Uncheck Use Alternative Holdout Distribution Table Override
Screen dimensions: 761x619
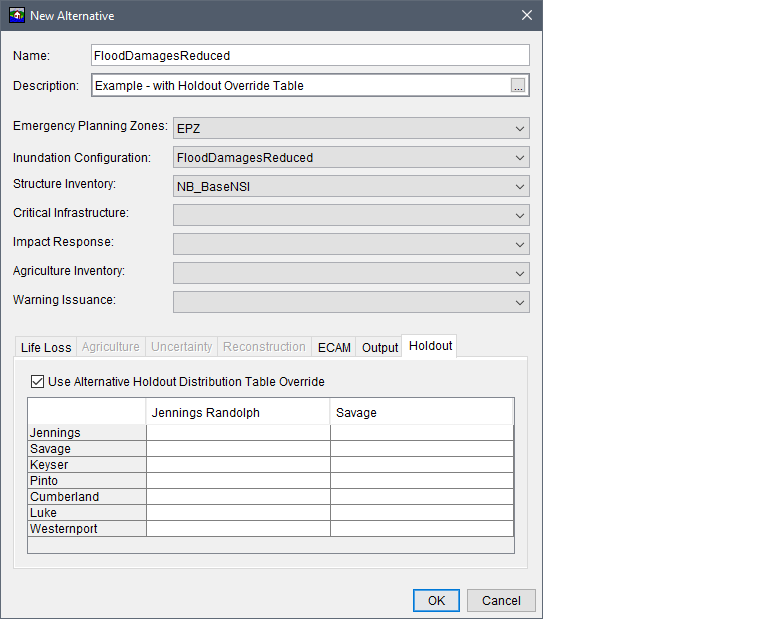point(38,381)
